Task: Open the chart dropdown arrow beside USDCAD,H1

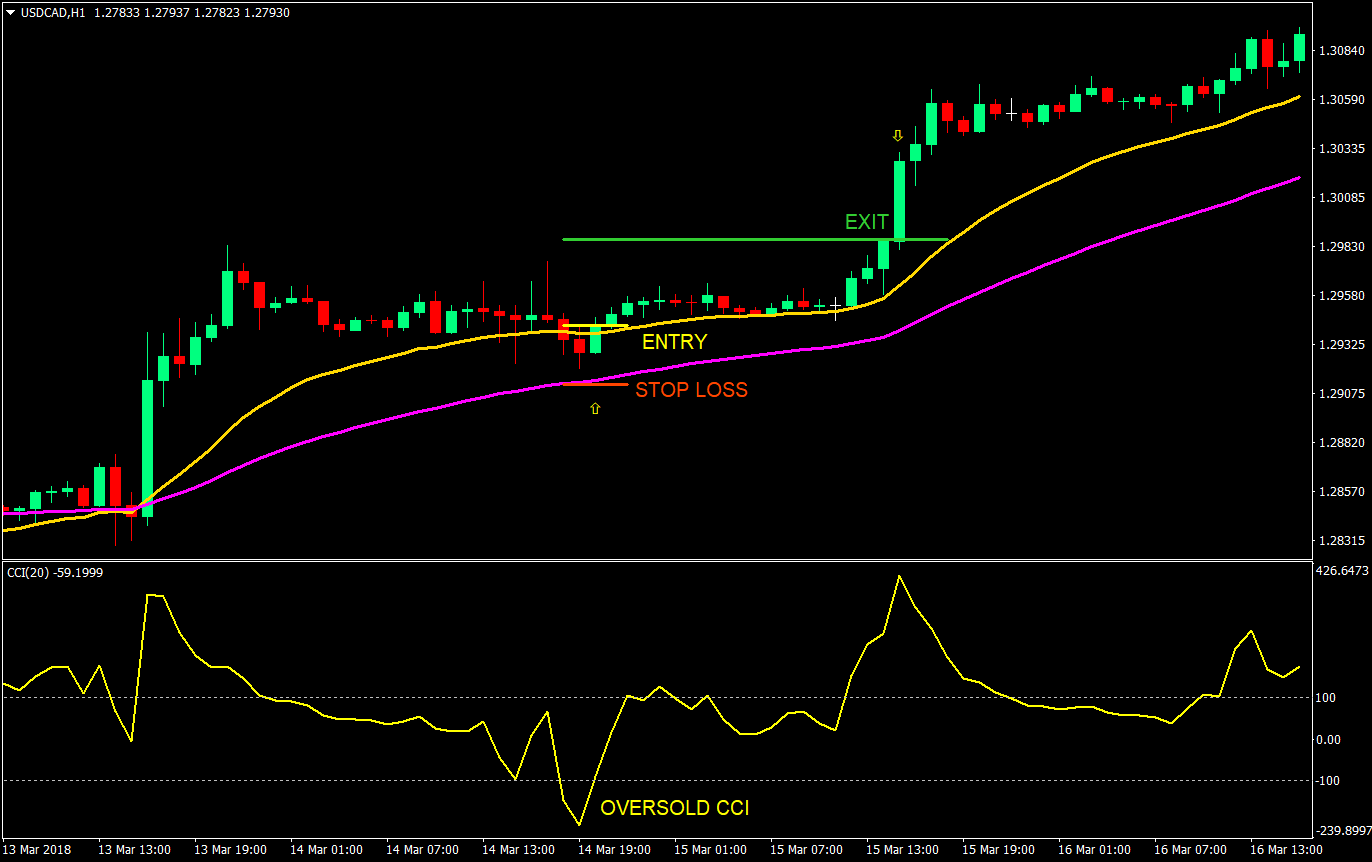Action: point(10,13)
